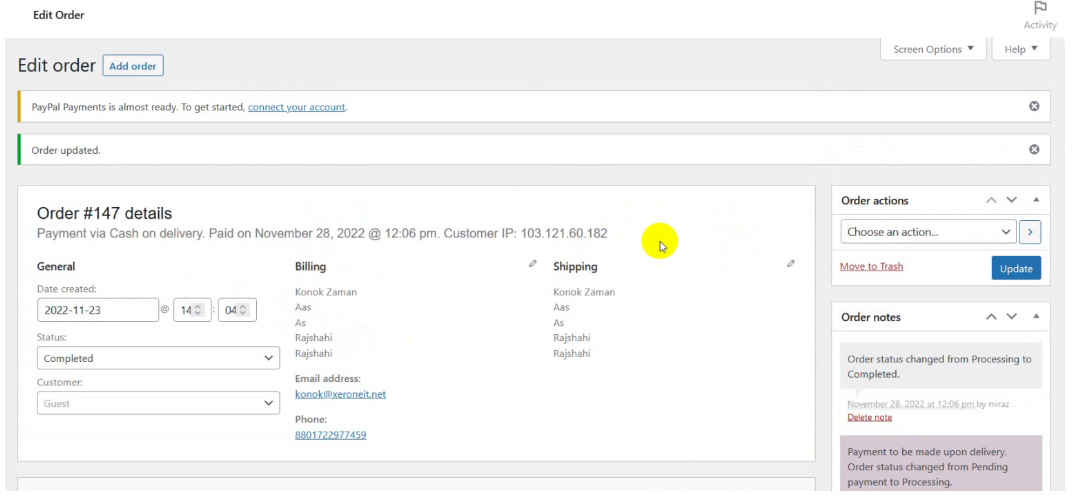This screenshot has width=1074, height=502.
Task: Apply the chosen order action arrow button
Action: click(1029, 232)
